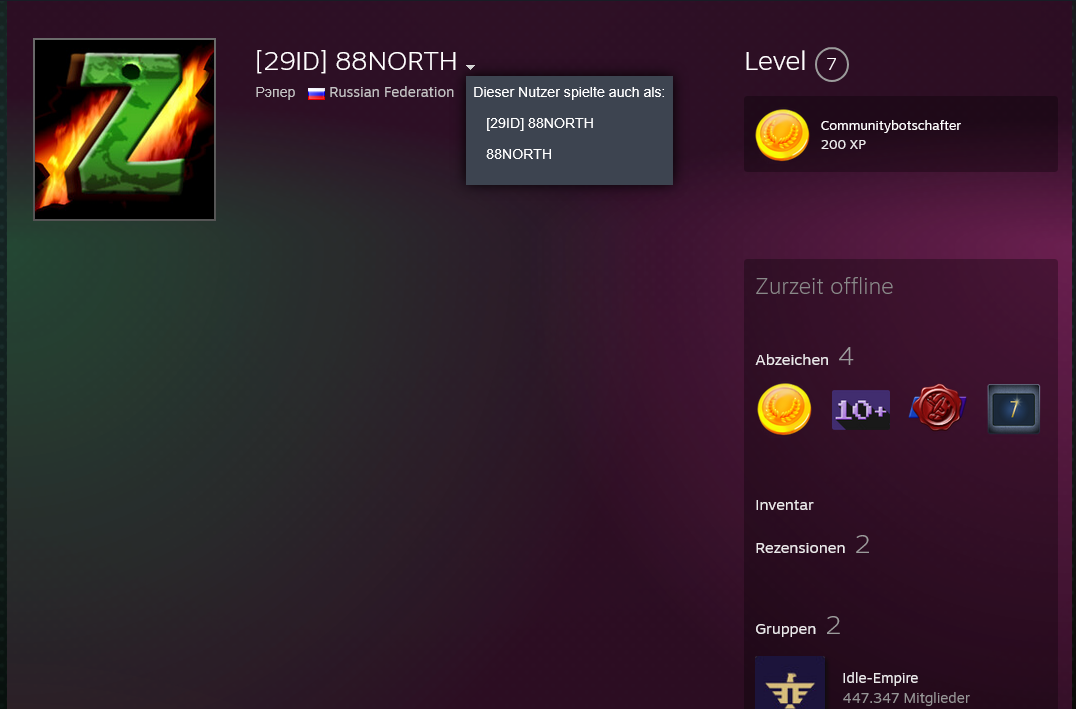Viewport: 1076px width, 709px height.
Task: Click the Russian flag icon
Action: pyautogui.click(x=316, y=93)
